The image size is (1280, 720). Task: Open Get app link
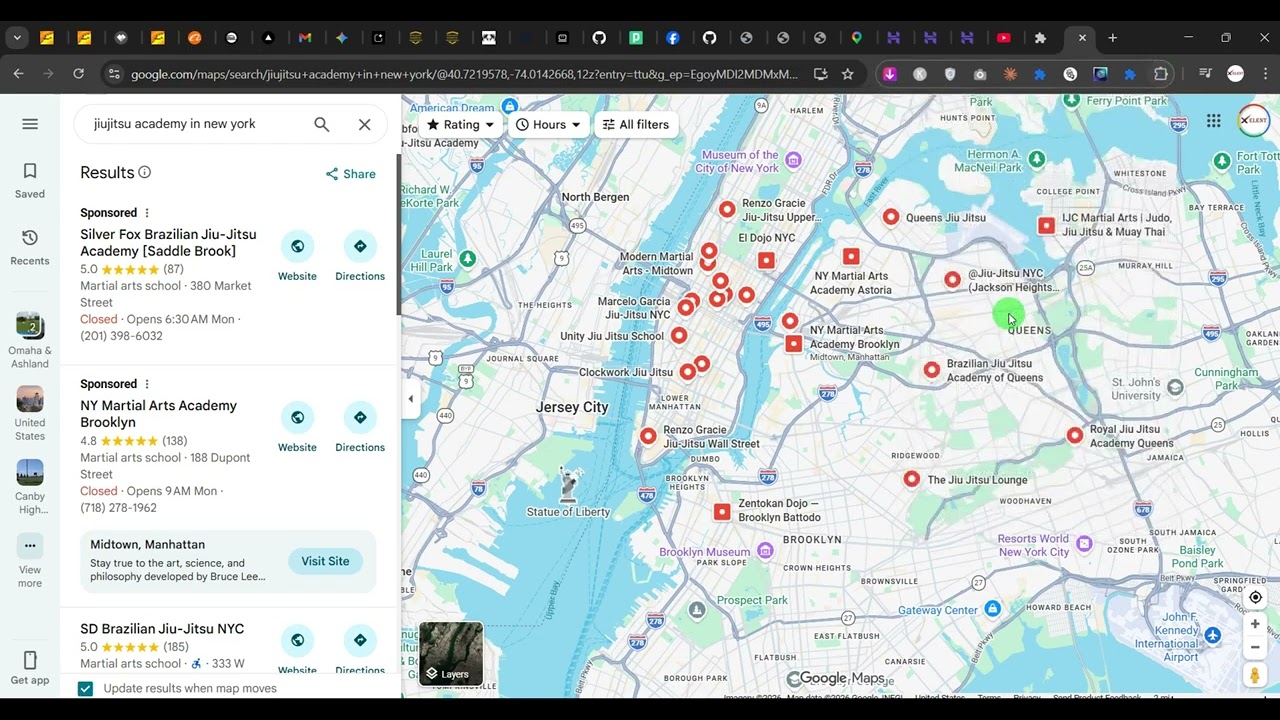tap(30, 669)
